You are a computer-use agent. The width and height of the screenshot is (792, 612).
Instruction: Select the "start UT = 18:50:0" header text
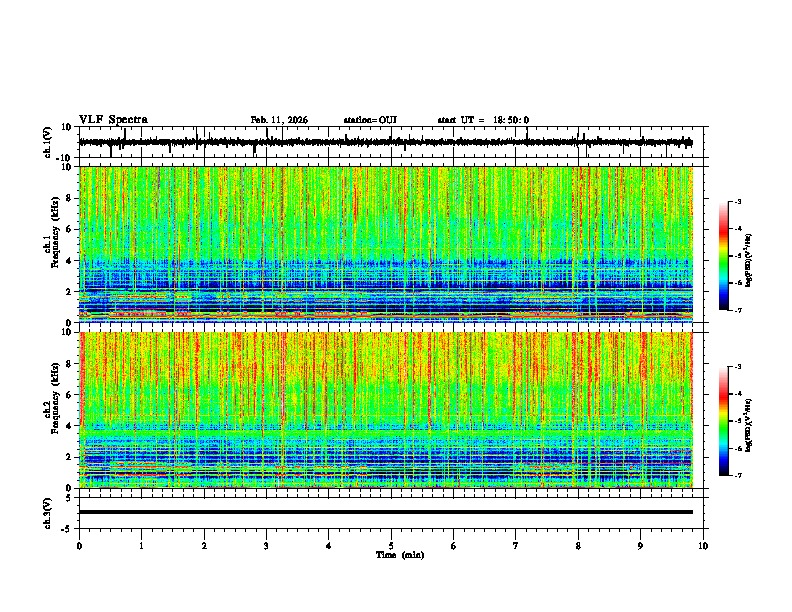(483, 120)
